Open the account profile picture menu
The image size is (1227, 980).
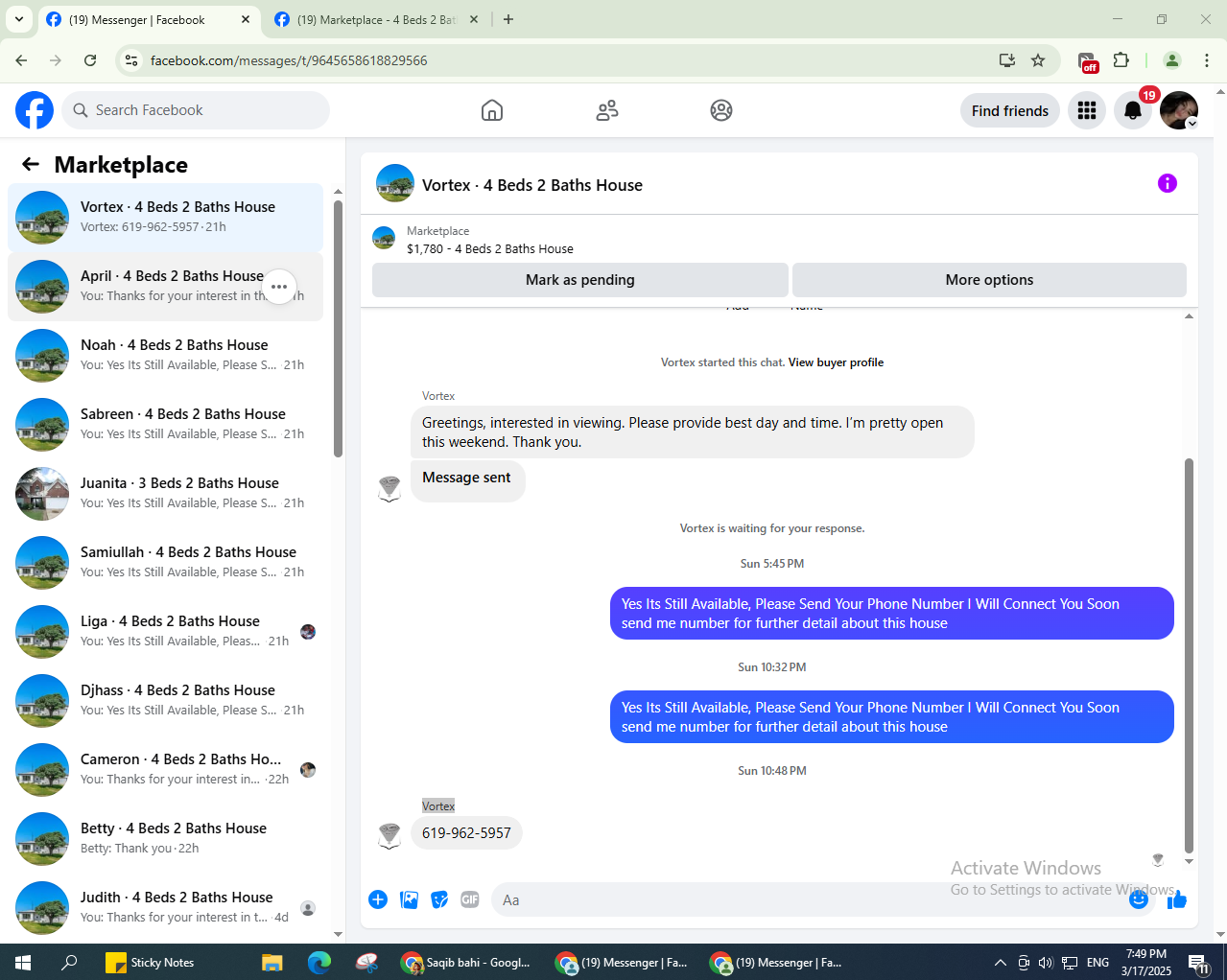(x=1179, y=110)
